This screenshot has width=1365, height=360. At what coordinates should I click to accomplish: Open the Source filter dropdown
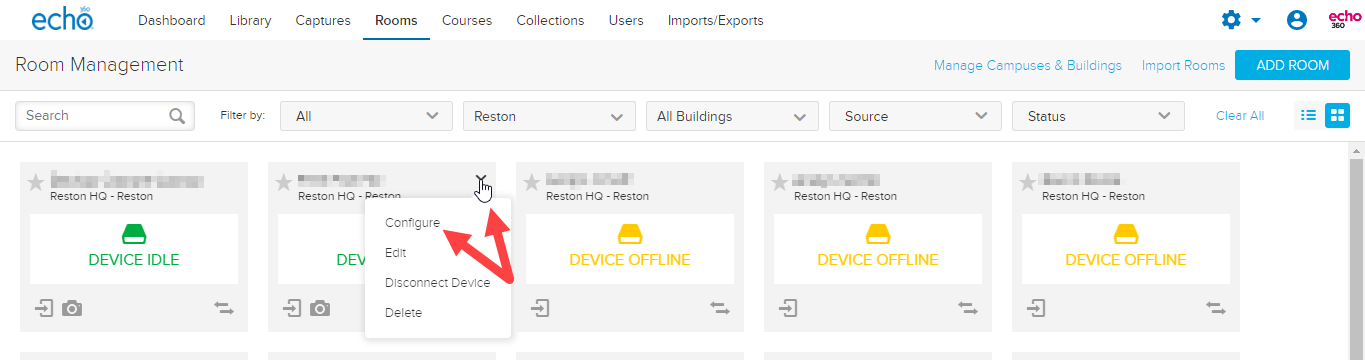915,116
